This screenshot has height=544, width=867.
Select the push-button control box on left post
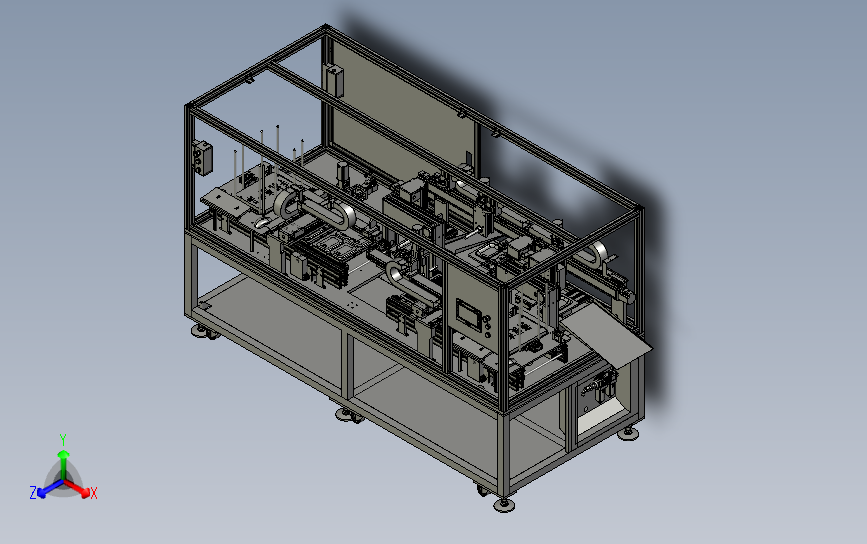[202, 158]
